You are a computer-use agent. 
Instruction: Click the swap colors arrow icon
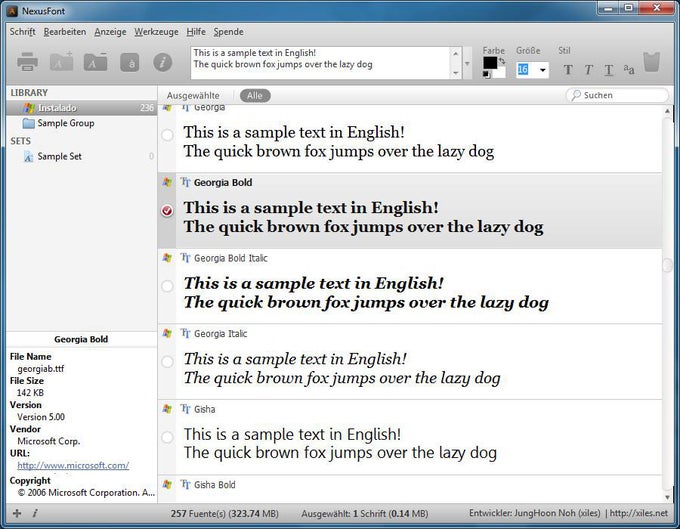502,61
